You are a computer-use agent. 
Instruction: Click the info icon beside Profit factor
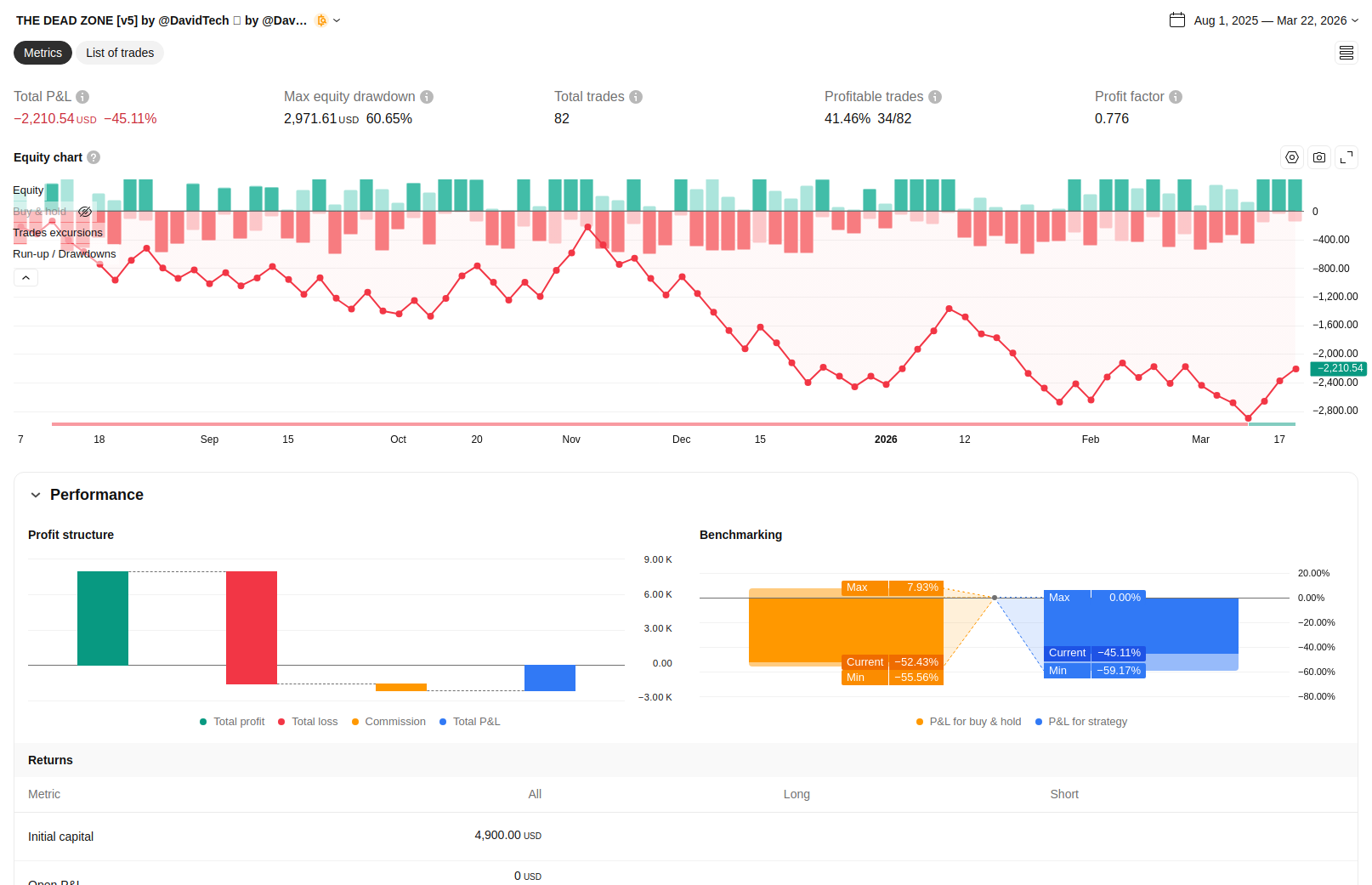[1176, 97]
